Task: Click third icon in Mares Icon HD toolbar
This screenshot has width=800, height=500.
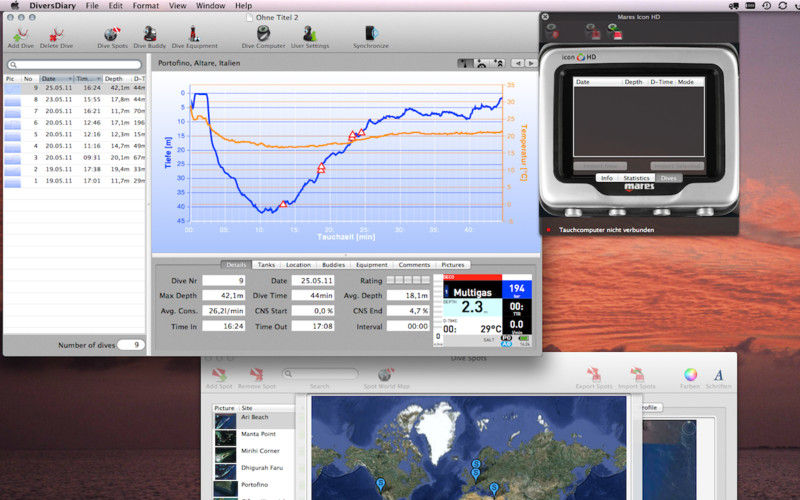Action: tap(615, 32)
